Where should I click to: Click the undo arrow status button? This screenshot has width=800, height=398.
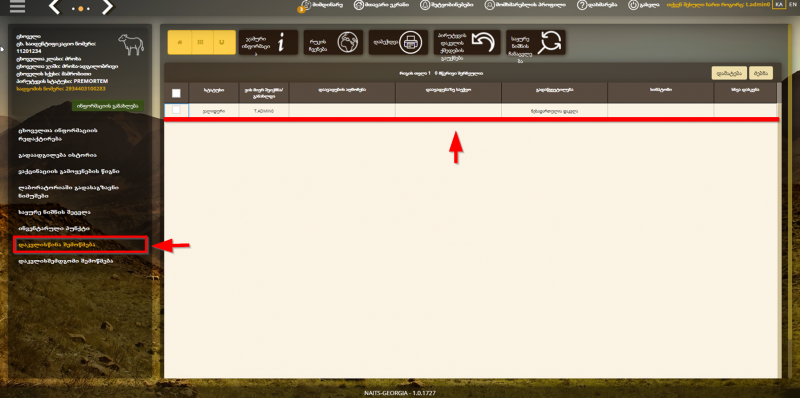click(x=467, y=42)
